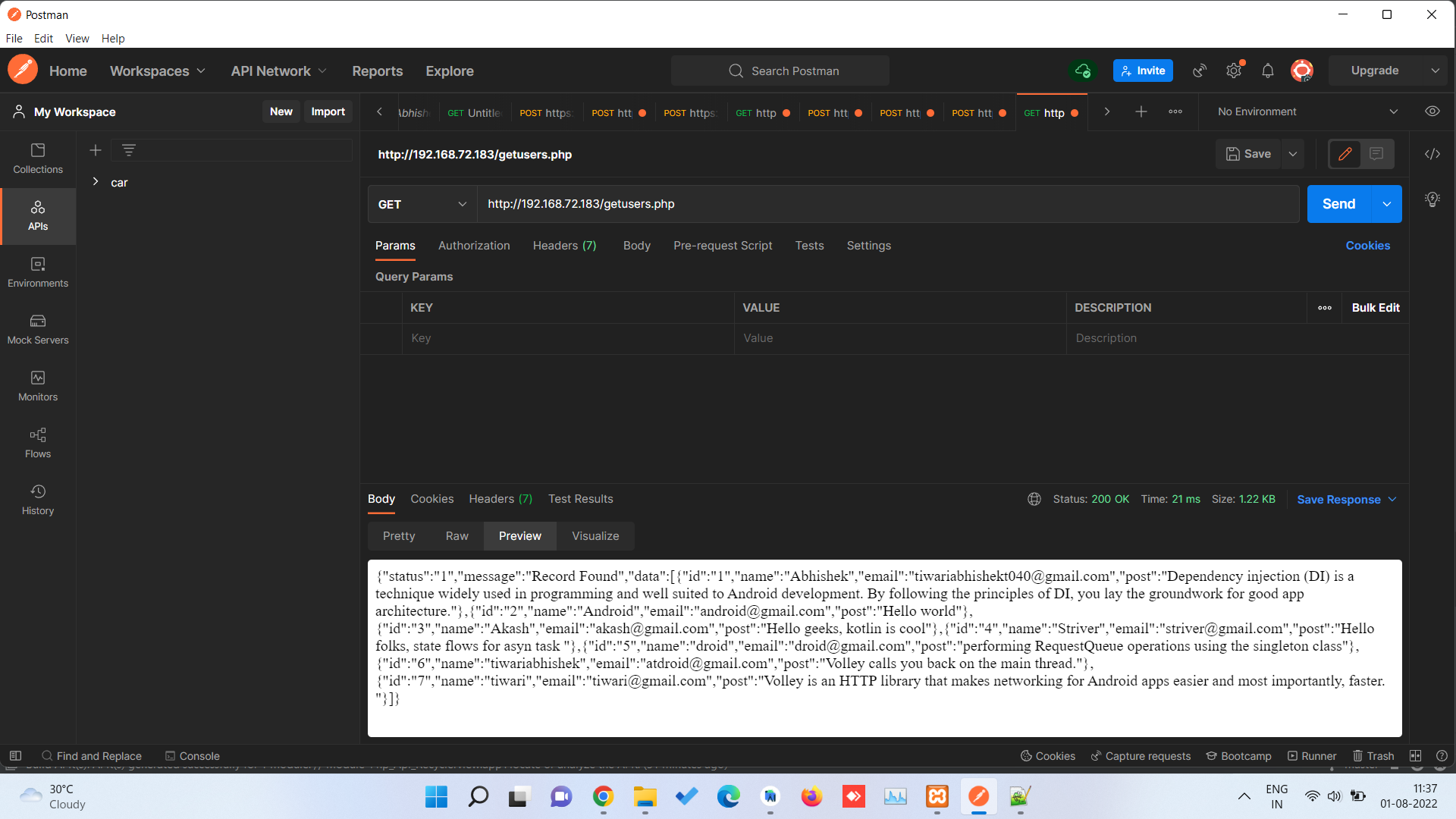Click the Cookies link in request panel
This screenshot has height=819, width=1456.
(1368, 246)
